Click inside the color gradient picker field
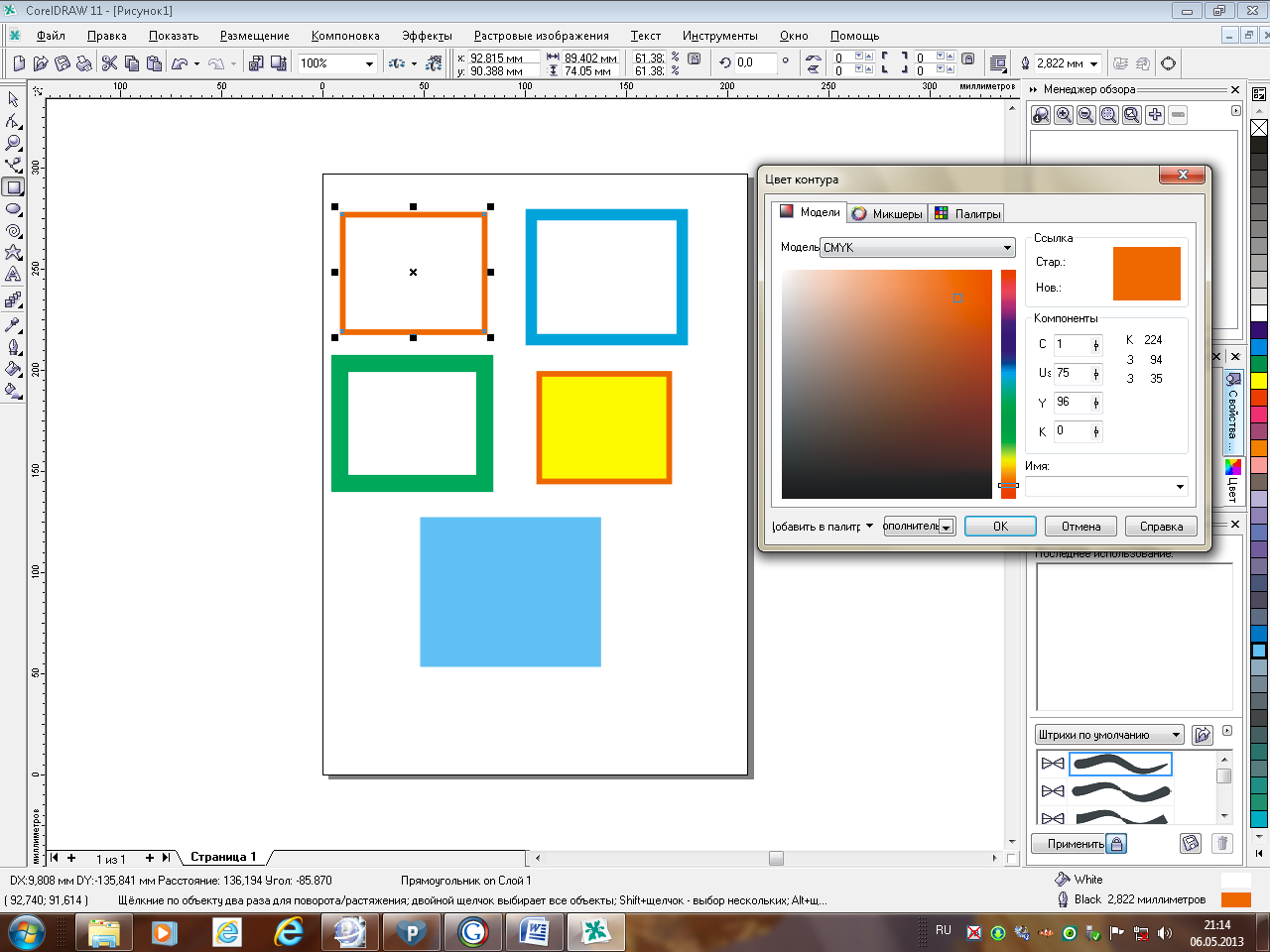Image resolution: width=1270 pixels, height=952 pixels. point(886,385)
